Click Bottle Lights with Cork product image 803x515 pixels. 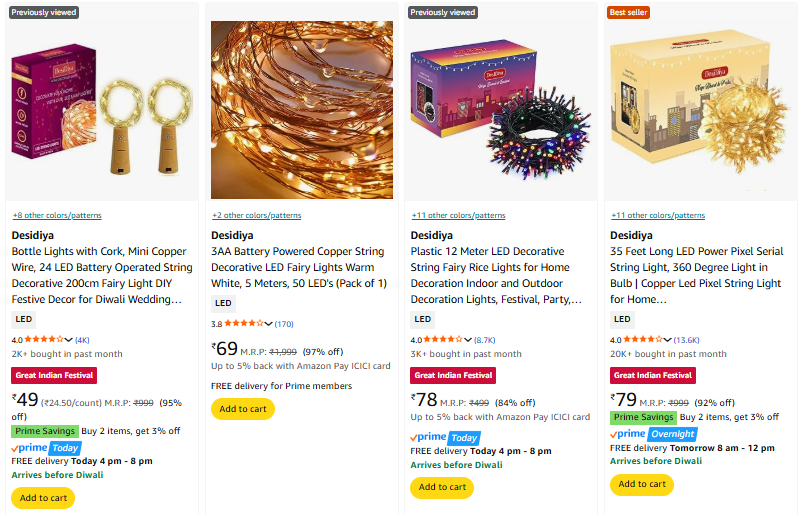(101, 110)
